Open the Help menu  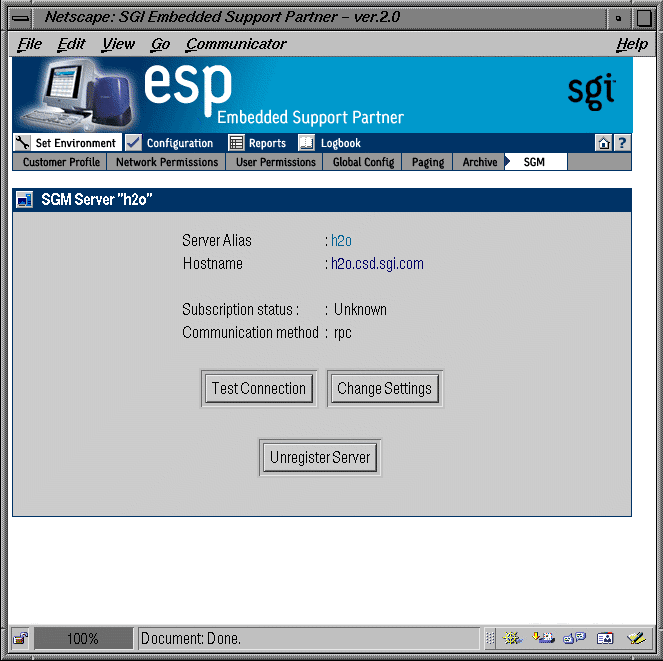632,44
